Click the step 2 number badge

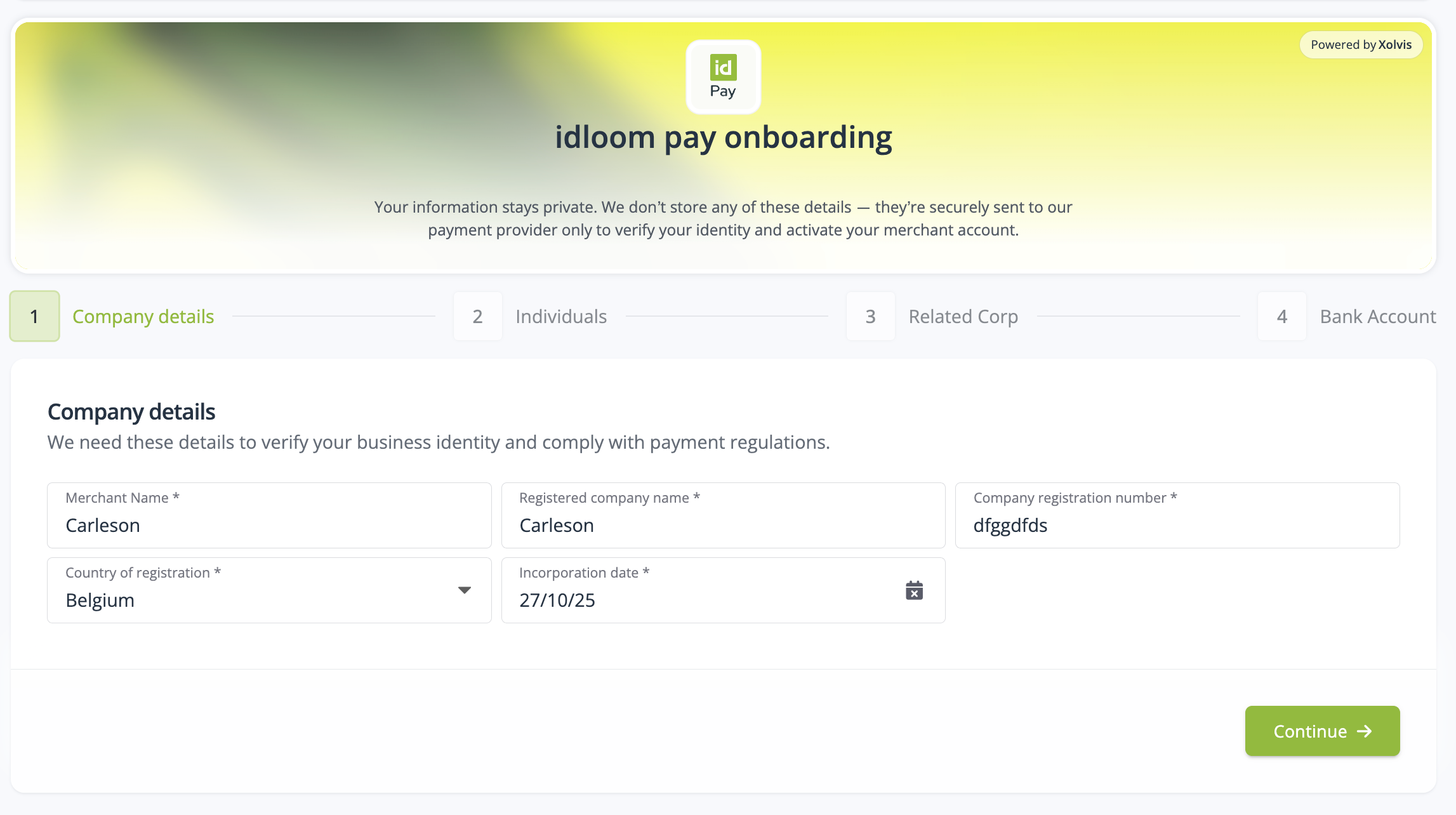pyautogui.click(x=477, y=315)
